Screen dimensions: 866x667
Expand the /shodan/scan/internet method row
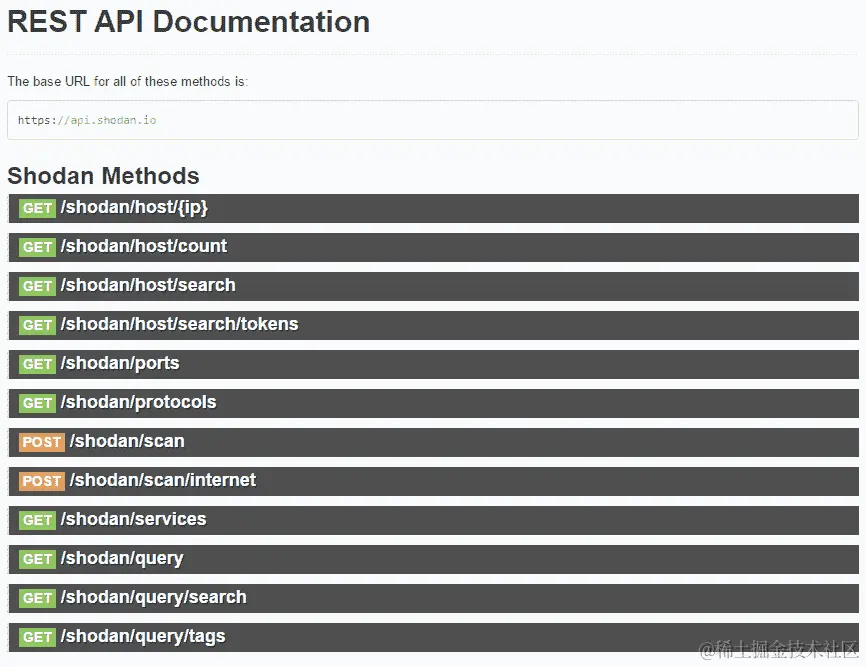[434, 481]
